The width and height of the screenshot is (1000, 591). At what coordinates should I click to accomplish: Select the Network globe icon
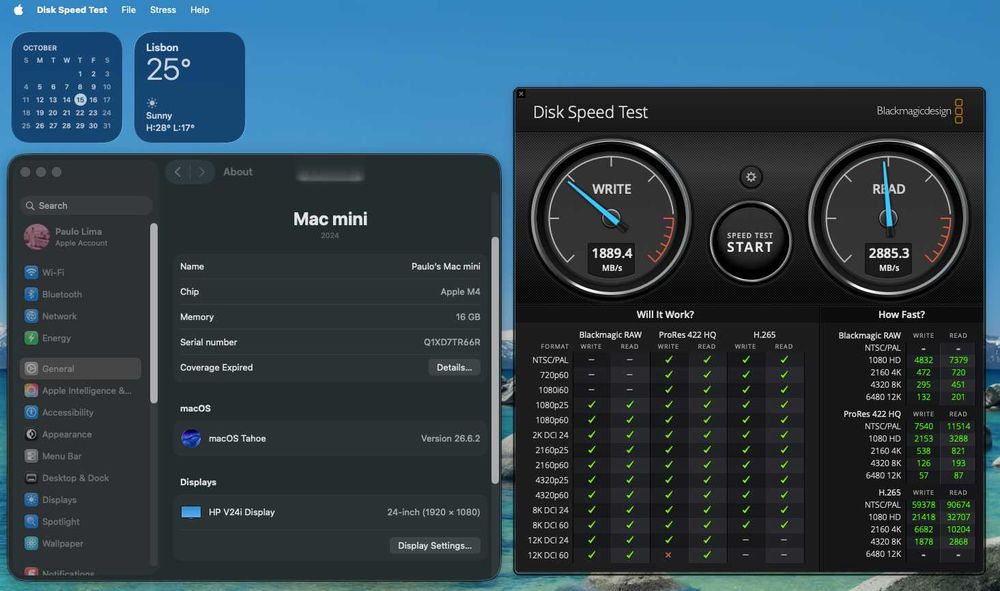(31, 316)
